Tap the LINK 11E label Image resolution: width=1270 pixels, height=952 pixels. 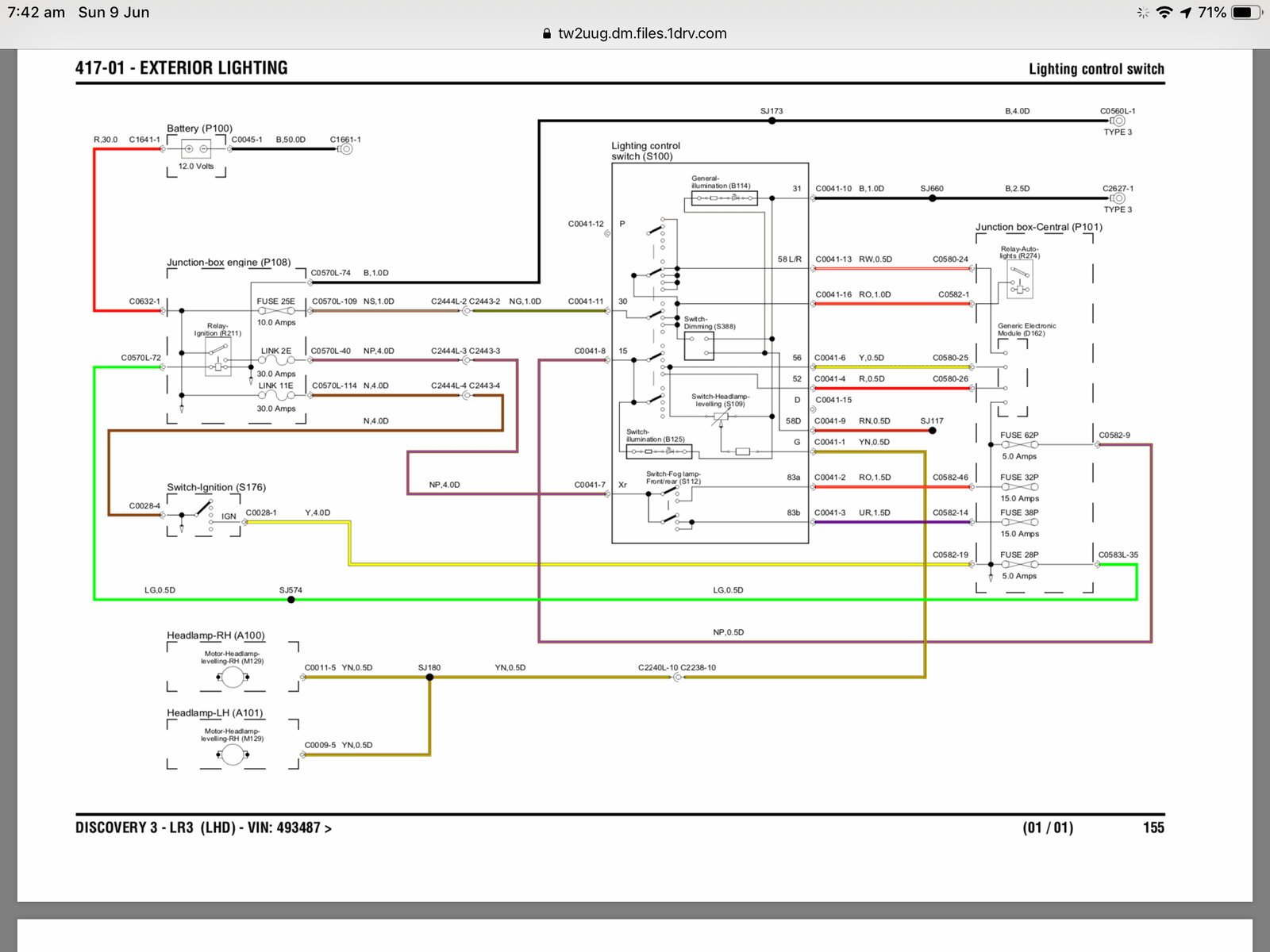pyautogui.click(x=276, y=386)
